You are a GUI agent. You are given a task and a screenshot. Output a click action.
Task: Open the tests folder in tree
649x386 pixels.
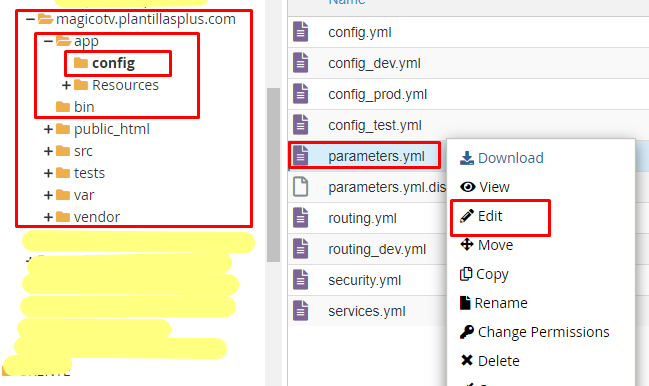tap(89, 173)
